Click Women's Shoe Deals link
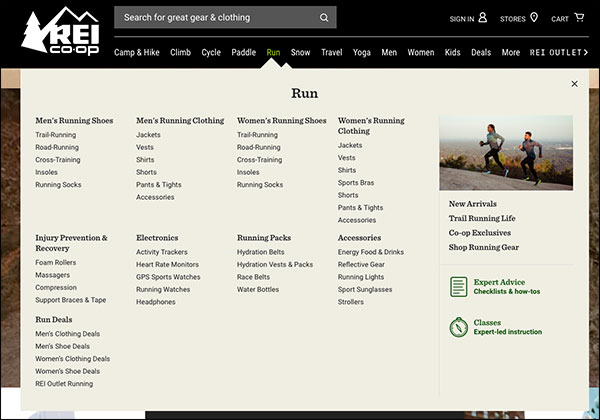 point(67,371)
